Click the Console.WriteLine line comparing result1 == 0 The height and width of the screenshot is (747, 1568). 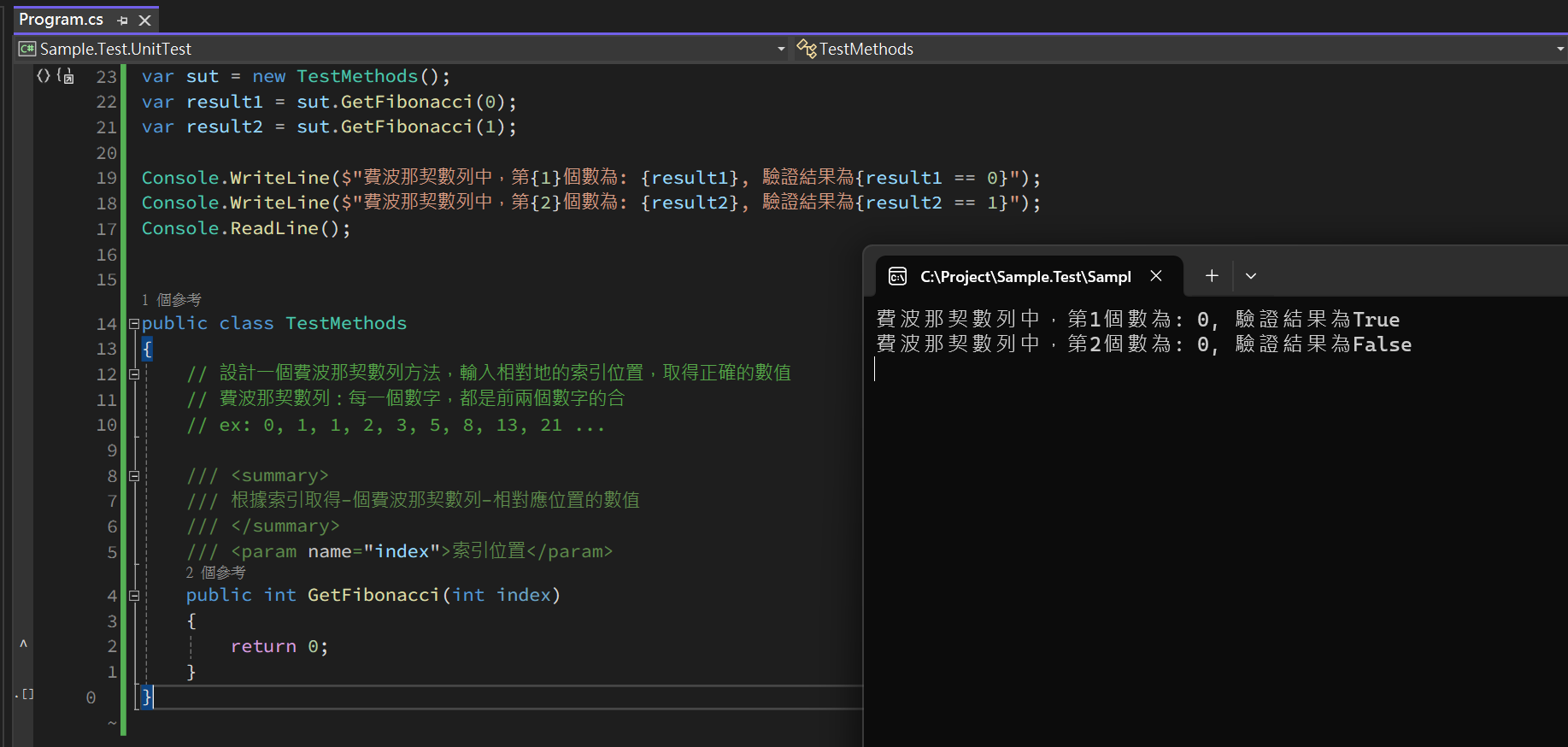591,178
